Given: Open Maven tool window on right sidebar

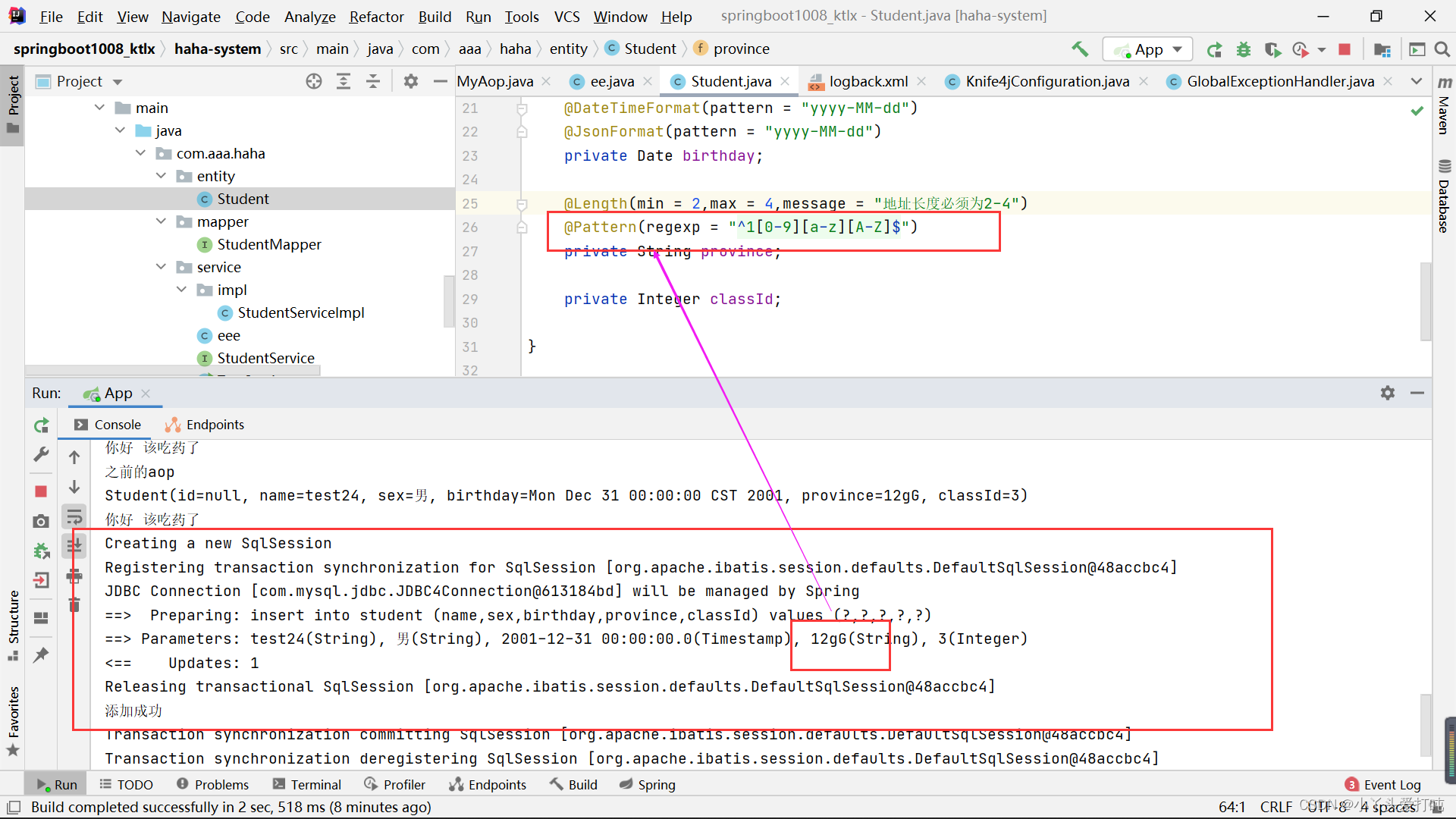Looking at the screenshot, I should pyautogui.click(x=1444, y=105).
